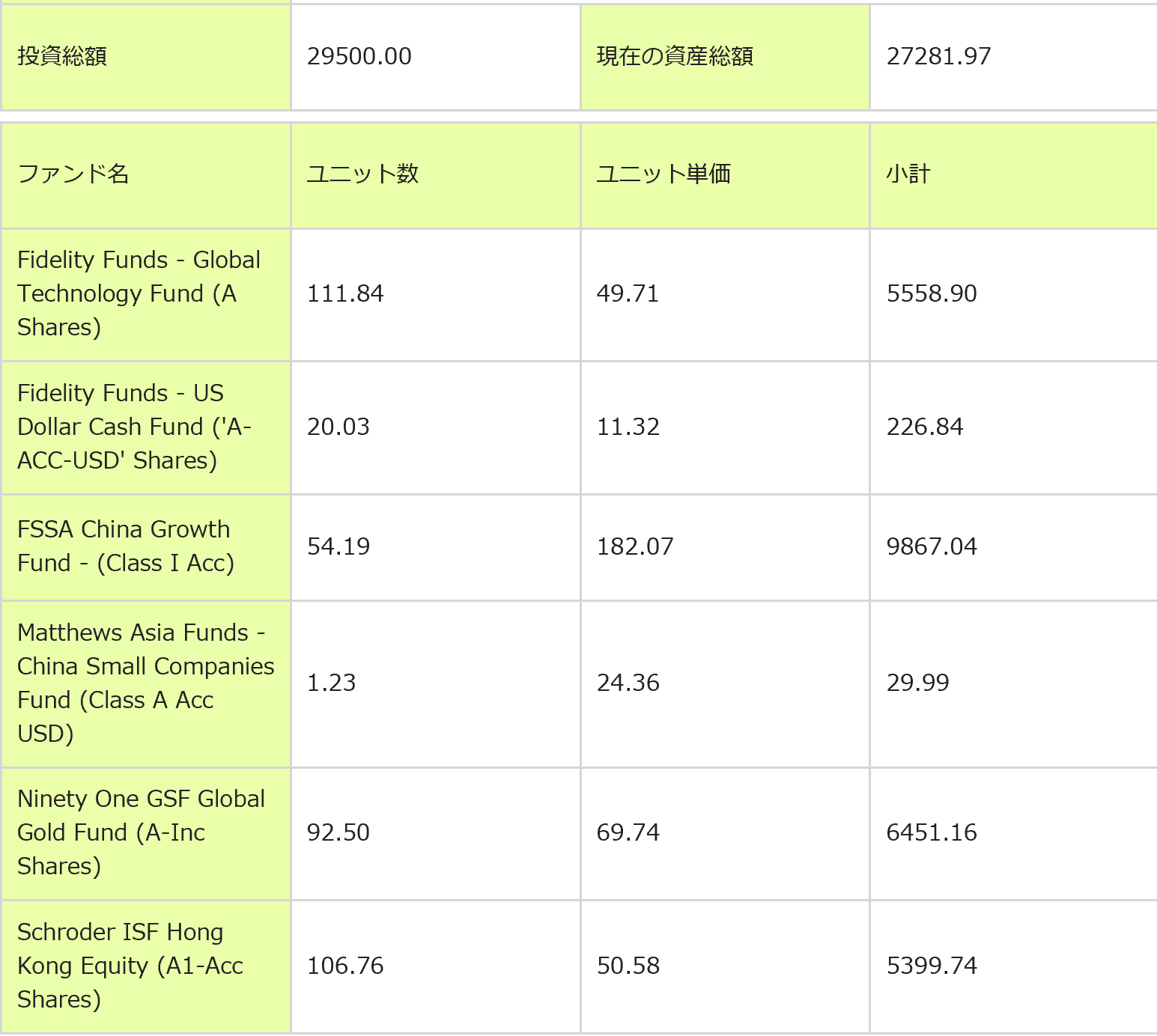Click subtotal value 9867.04
The height and width of the screenshot is (1036, 1157).
tap(932, 546)
